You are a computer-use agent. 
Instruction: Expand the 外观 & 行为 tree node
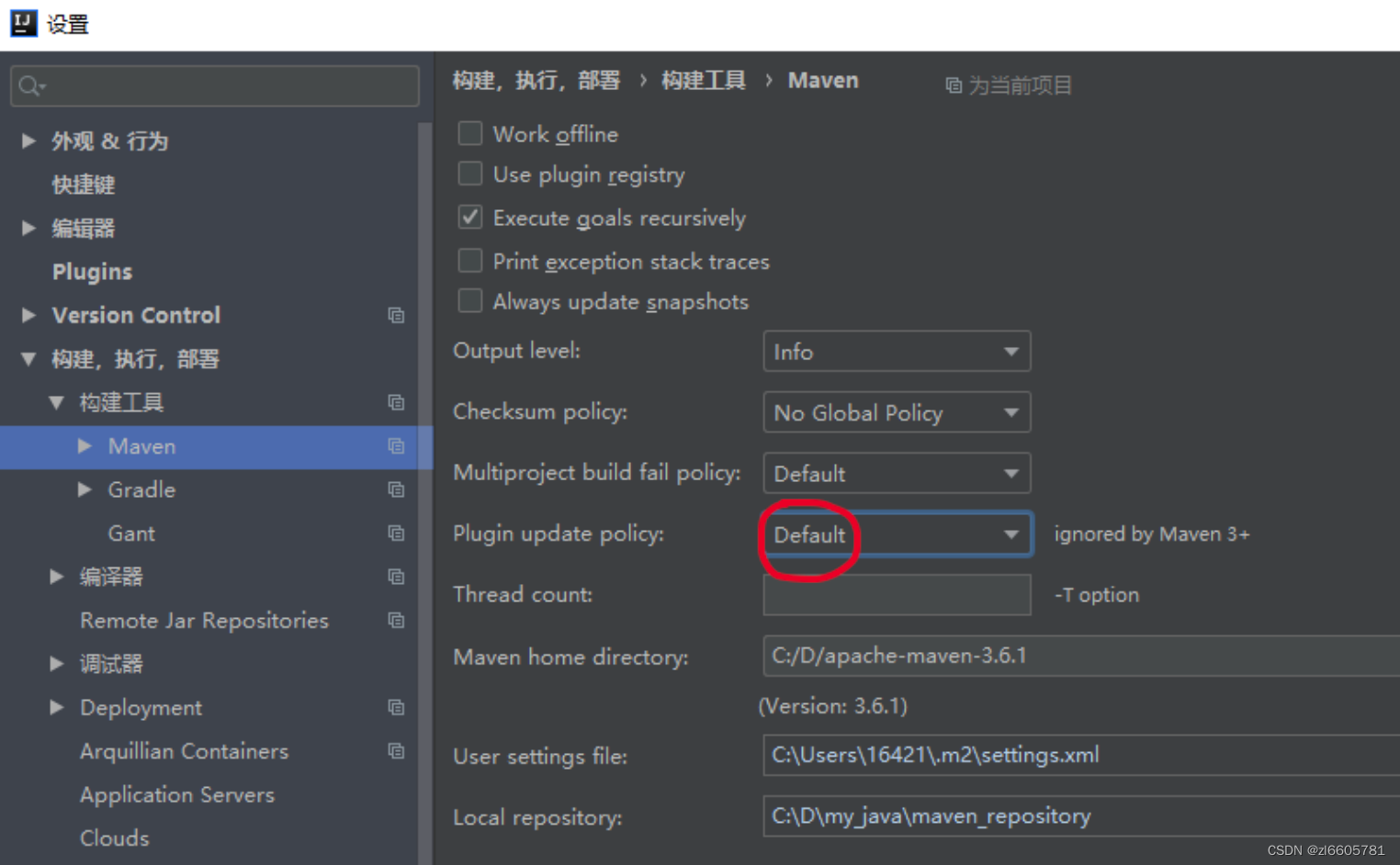[28, 140]
